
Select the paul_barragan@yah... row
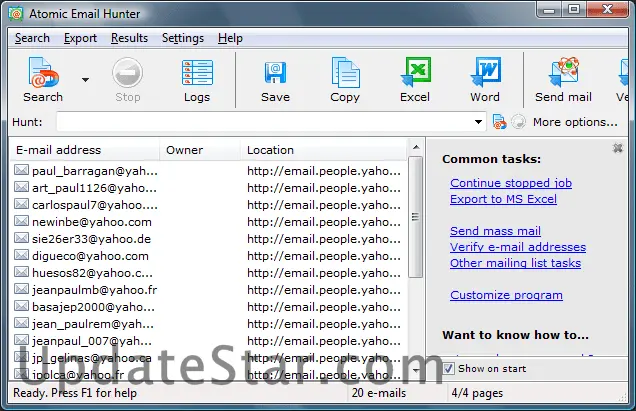click(x=208, y=171)
